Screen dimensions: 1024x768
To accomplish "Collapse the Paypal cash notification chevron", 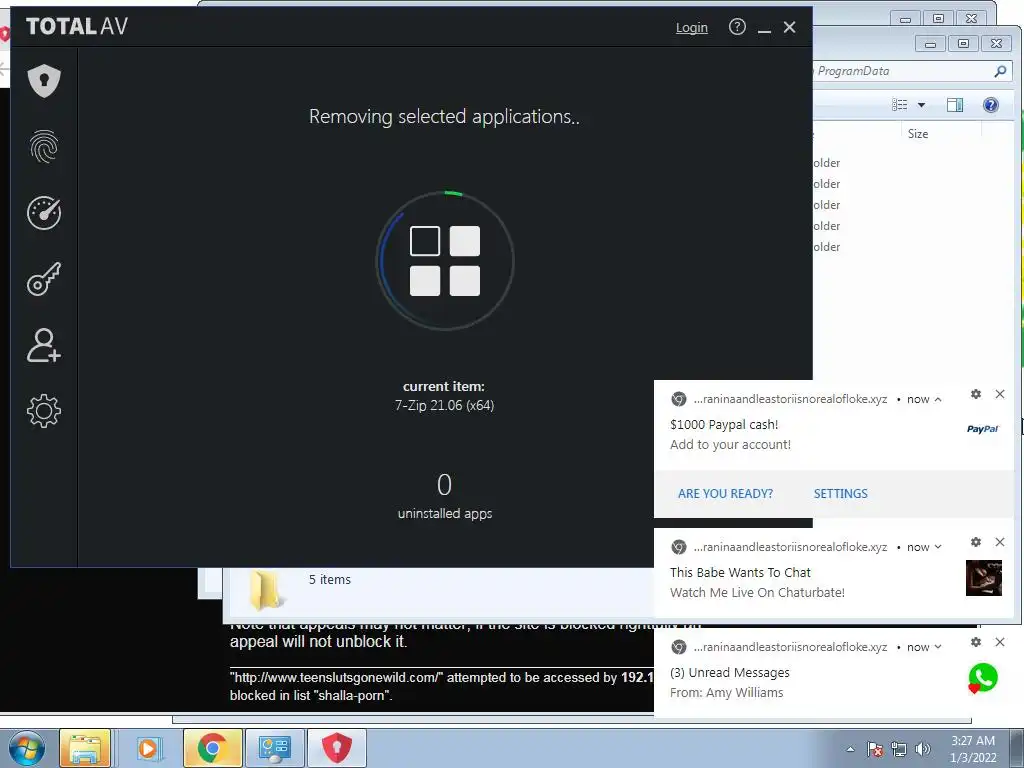I will point(938,399).
